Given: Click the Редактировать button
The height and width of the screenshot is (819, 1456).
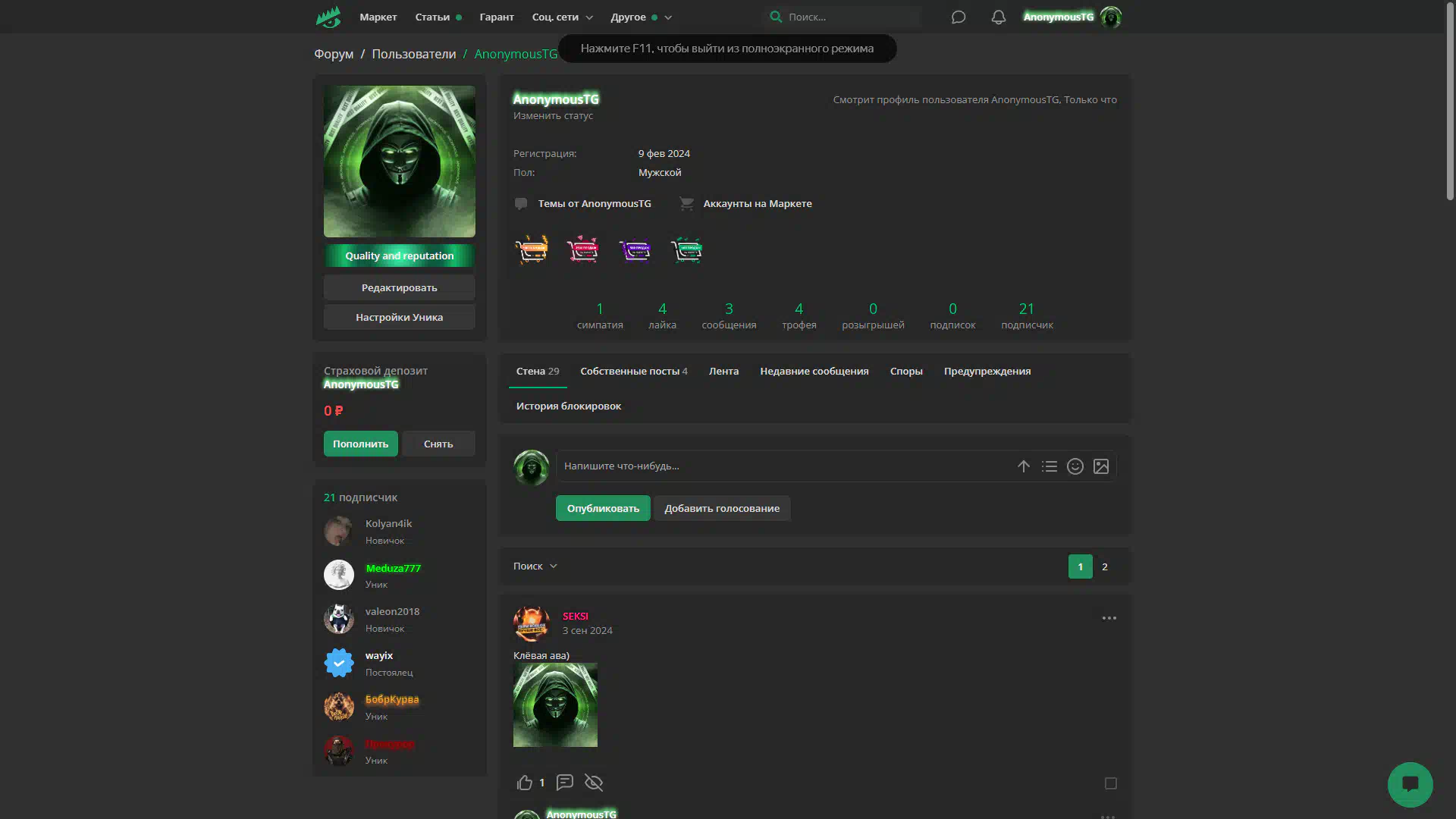Looking at the screenshot, I should [400, 287].
